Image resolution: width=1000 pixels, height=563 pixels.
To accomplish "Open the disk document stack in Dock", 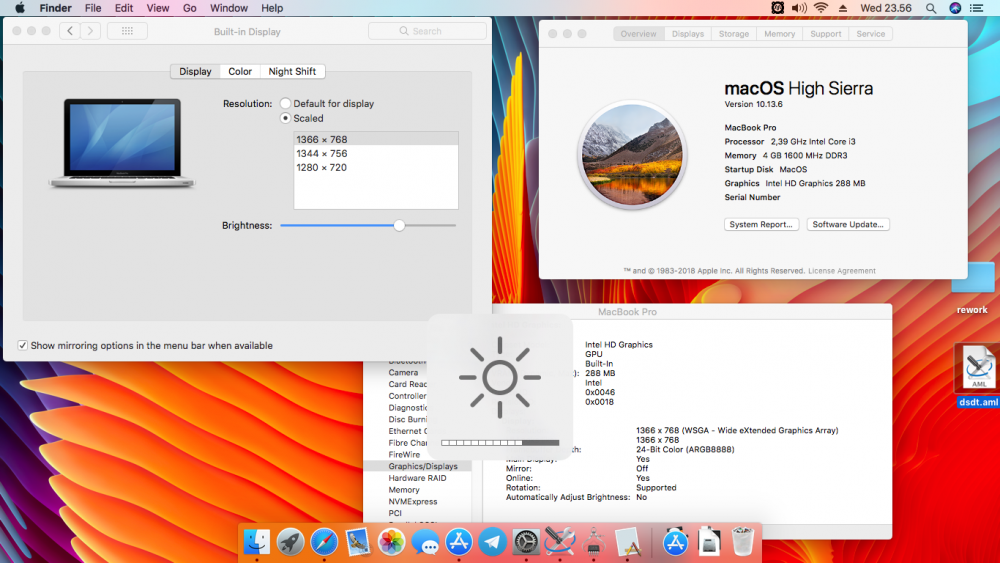I will [x=709, y=542].
